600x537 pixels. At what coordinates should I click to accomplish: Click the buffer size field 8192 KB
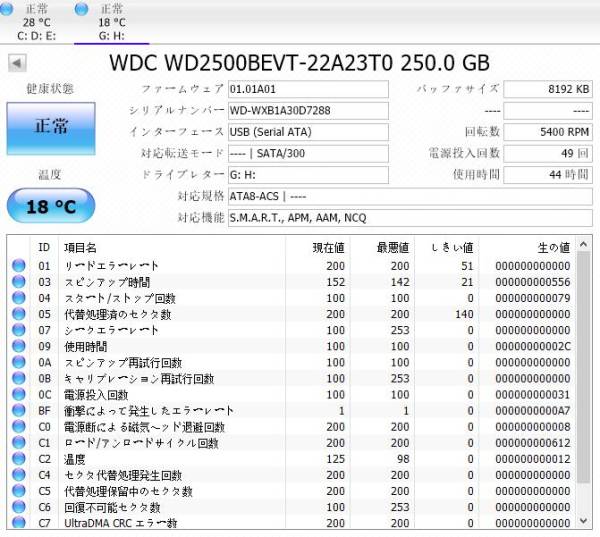click(548, 89)
